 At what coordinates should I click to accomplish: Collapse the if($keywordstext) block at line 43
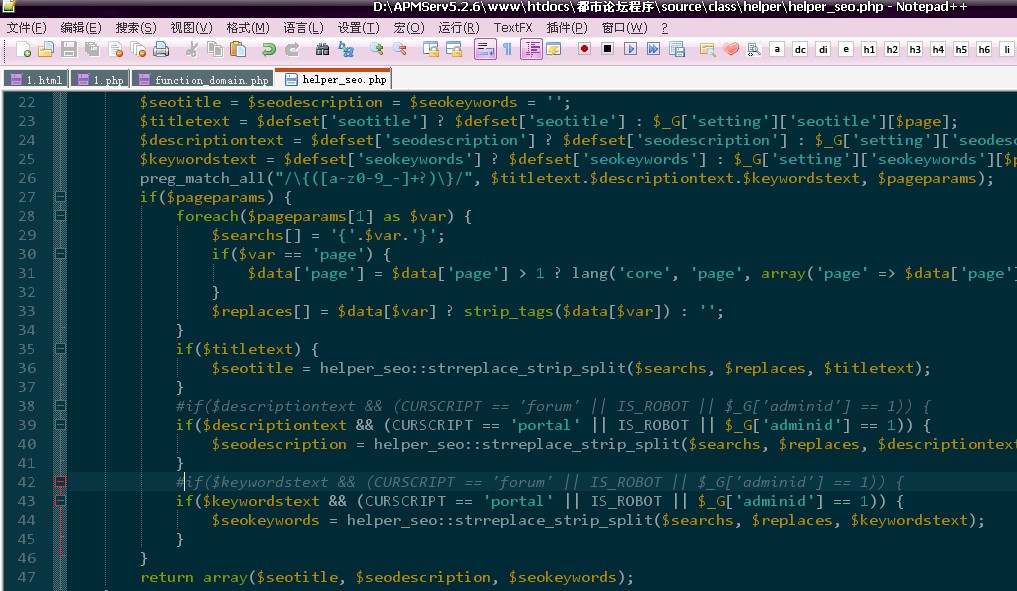(x=60, y=501)
